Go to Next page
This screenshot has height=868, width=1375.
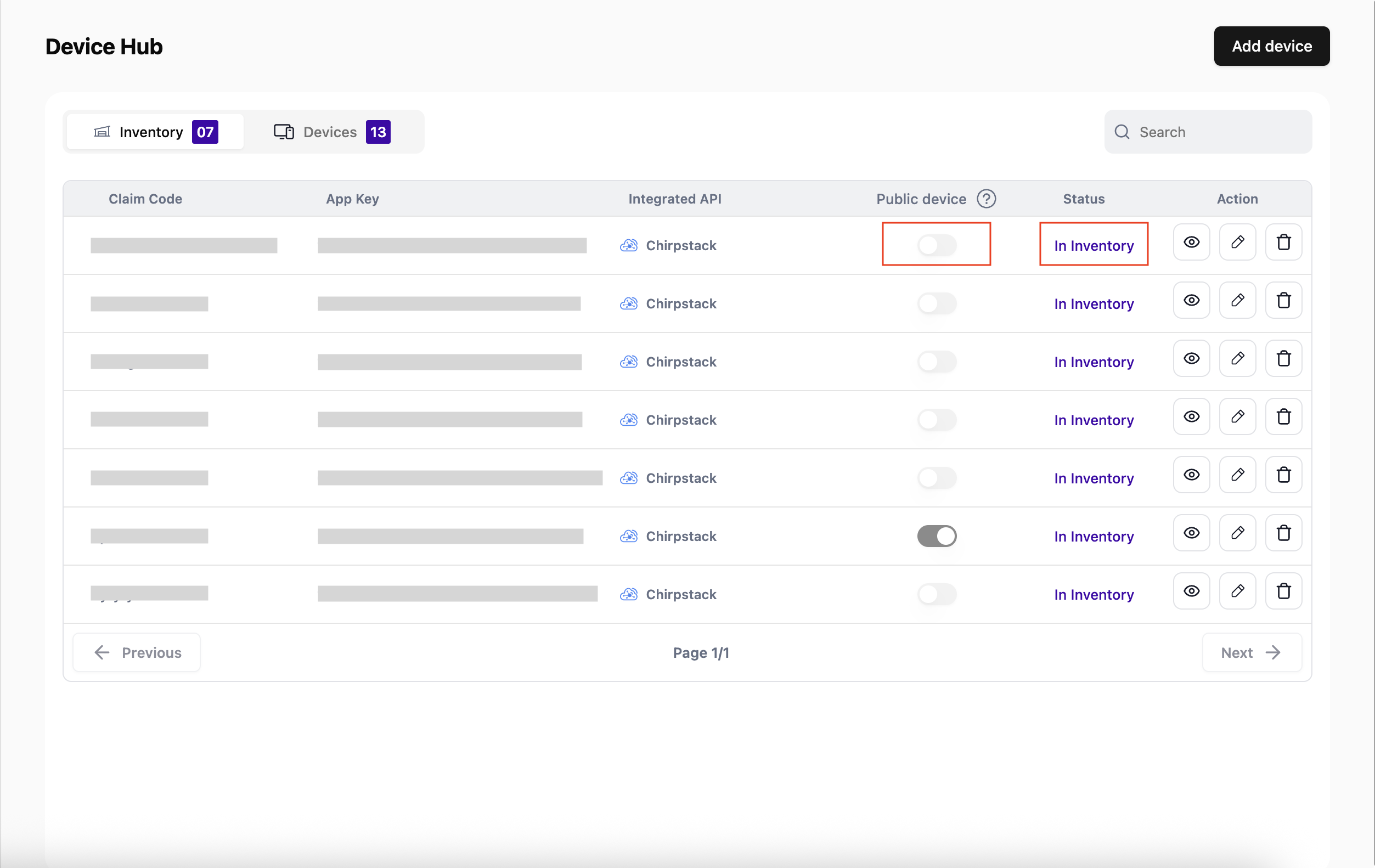pos(1251,653)
